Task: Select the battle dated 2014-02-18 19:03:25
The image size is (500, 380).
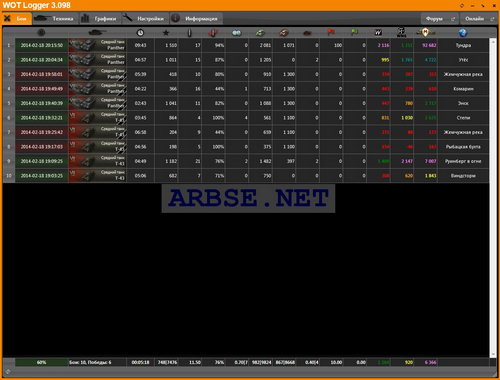Action: (42, 176)
